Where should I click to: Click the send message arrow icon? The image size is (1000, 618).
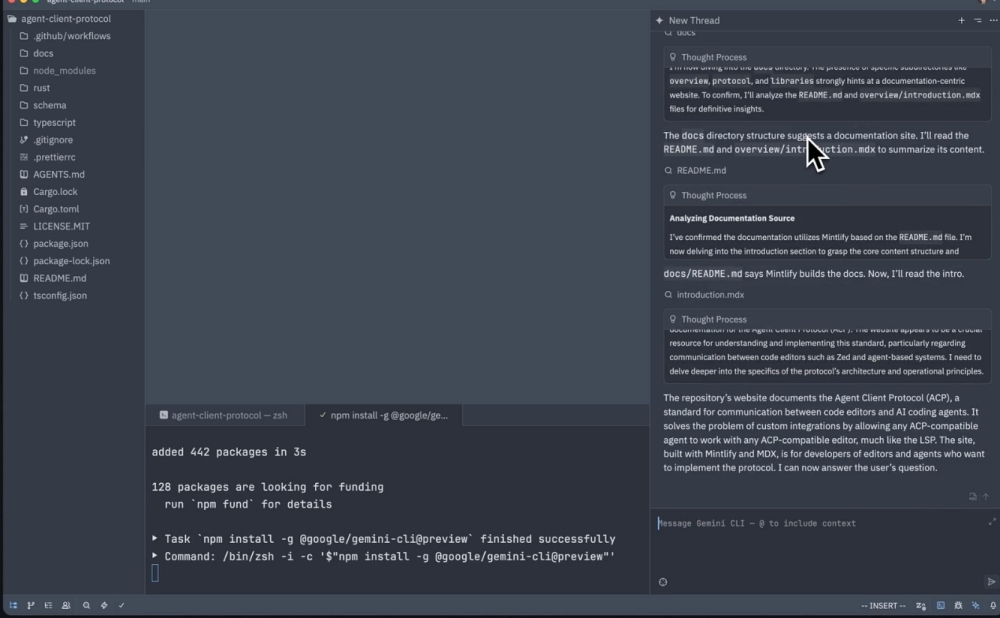991,581
